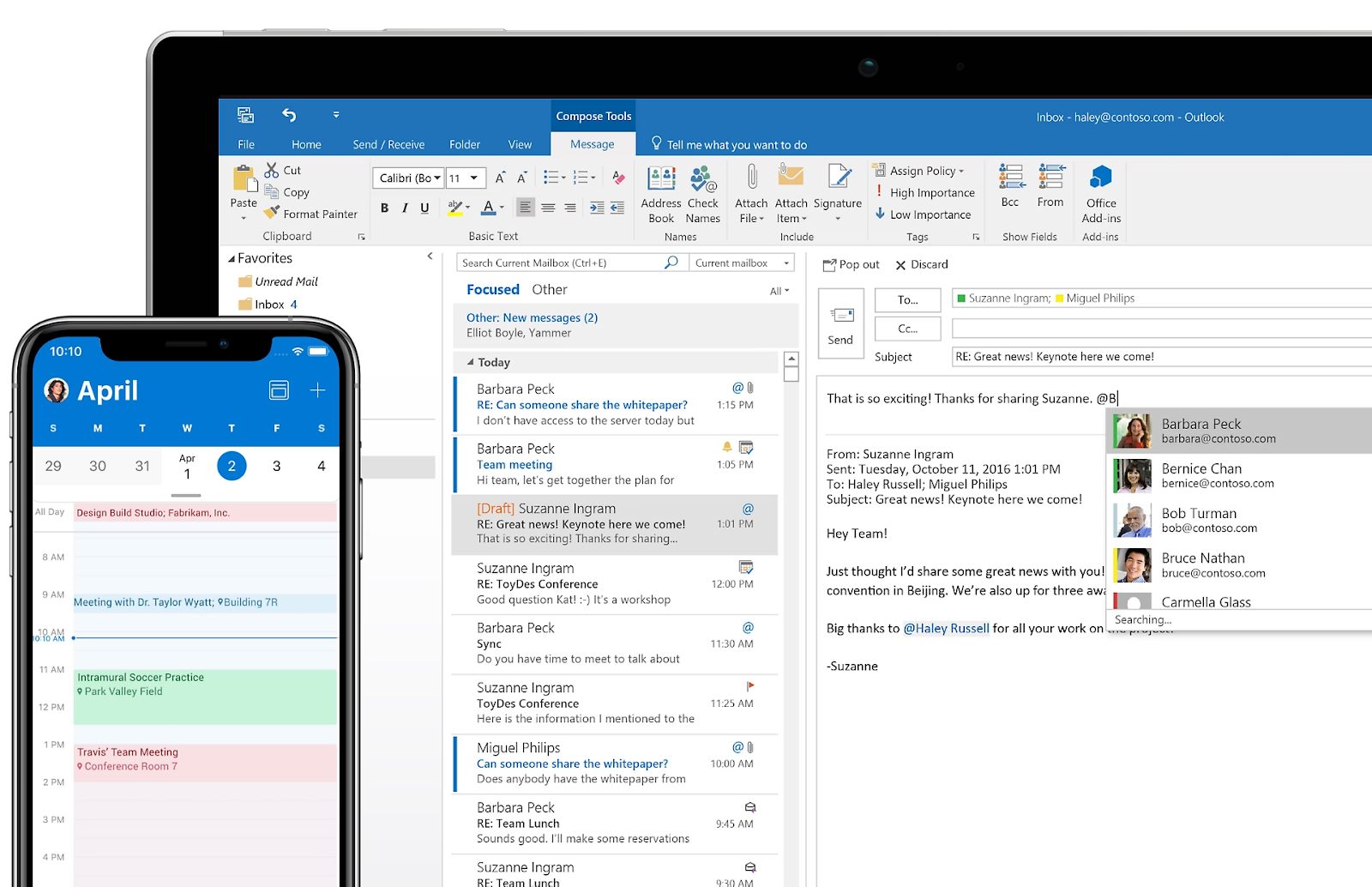
Task: Click the Attach File paperclip
Action: [752, 177]
